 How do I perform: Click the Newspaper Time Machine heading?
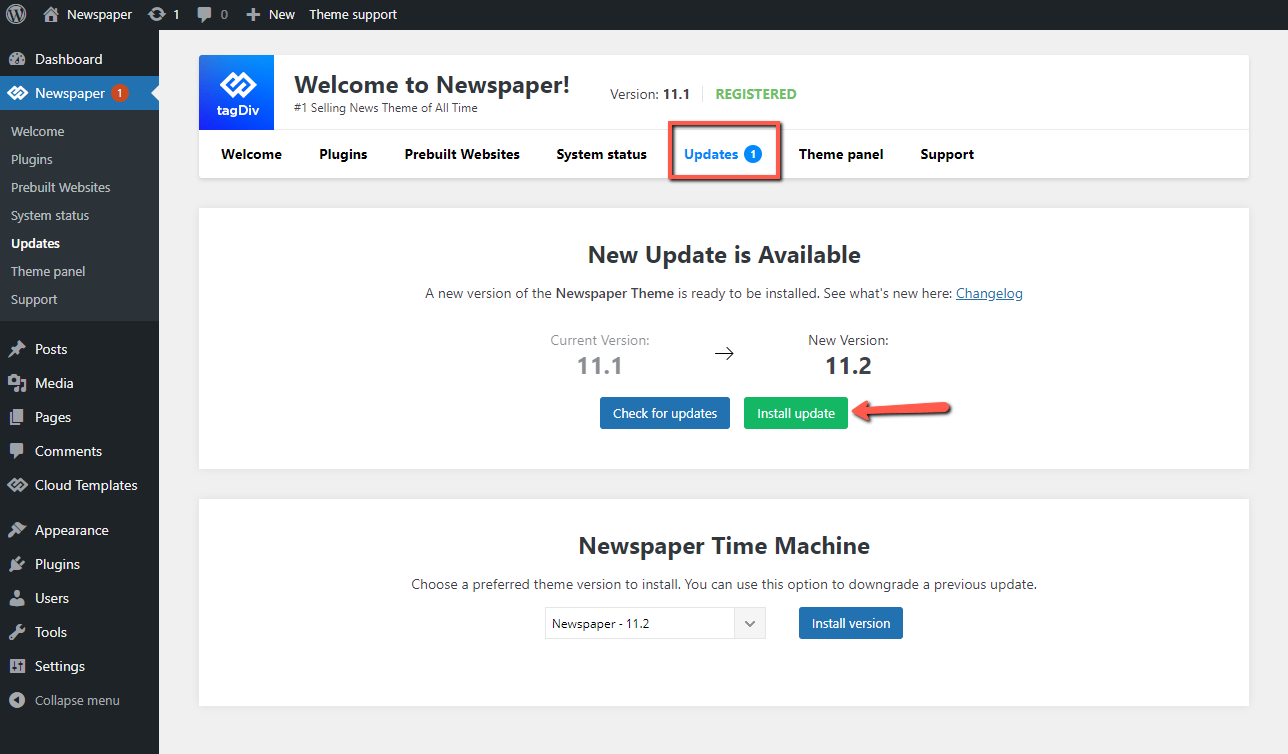pyautogui.click(x=724, y=546)
